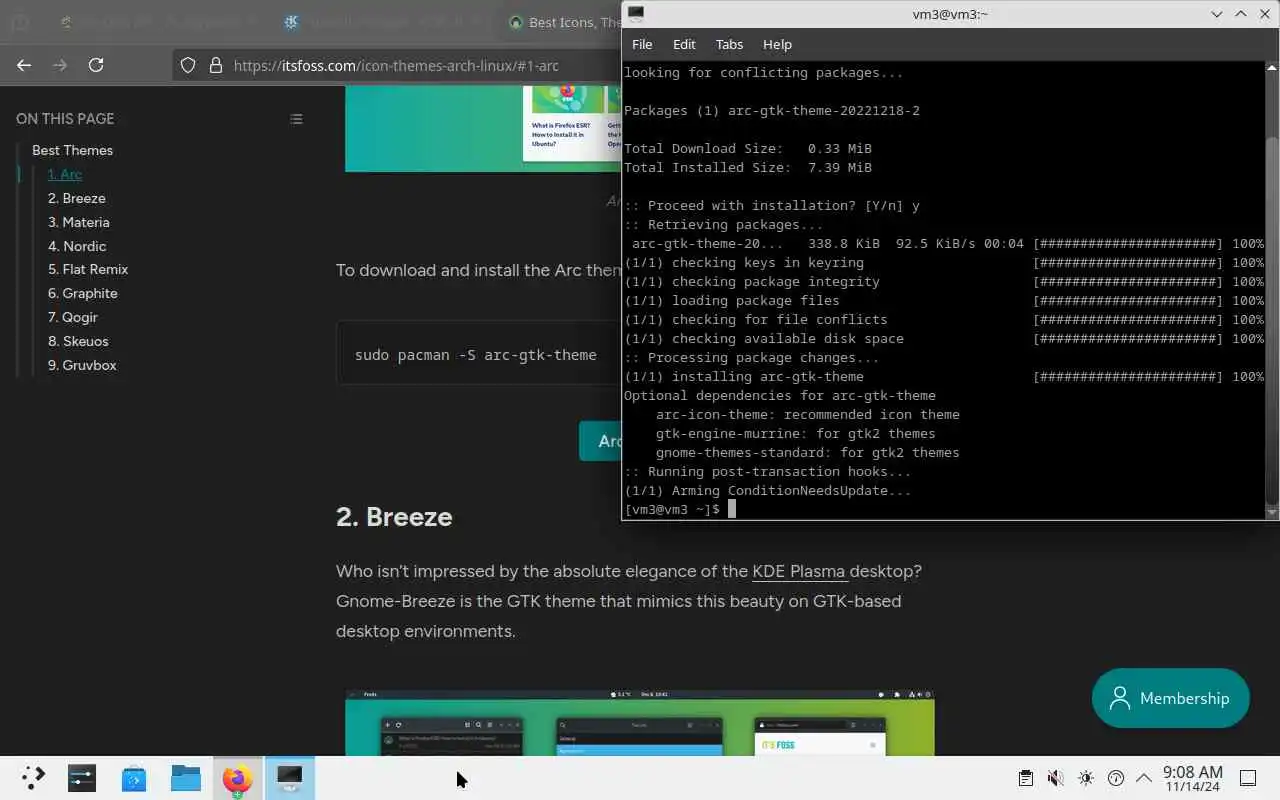Click the Firefox forward arrow
The image size is (1280, 800).
(x=60, y=65)
